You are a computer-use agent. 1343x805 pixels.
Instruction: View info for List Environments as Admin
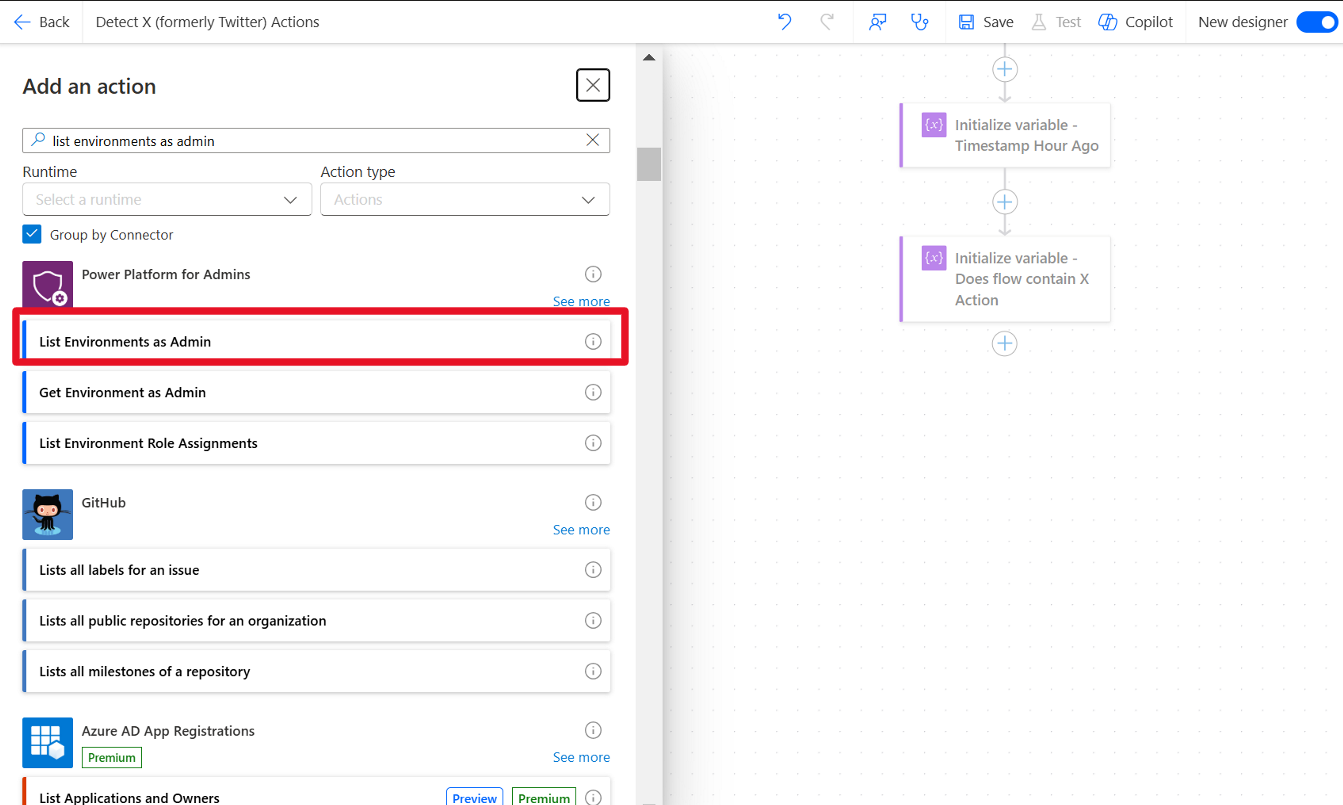593,341
